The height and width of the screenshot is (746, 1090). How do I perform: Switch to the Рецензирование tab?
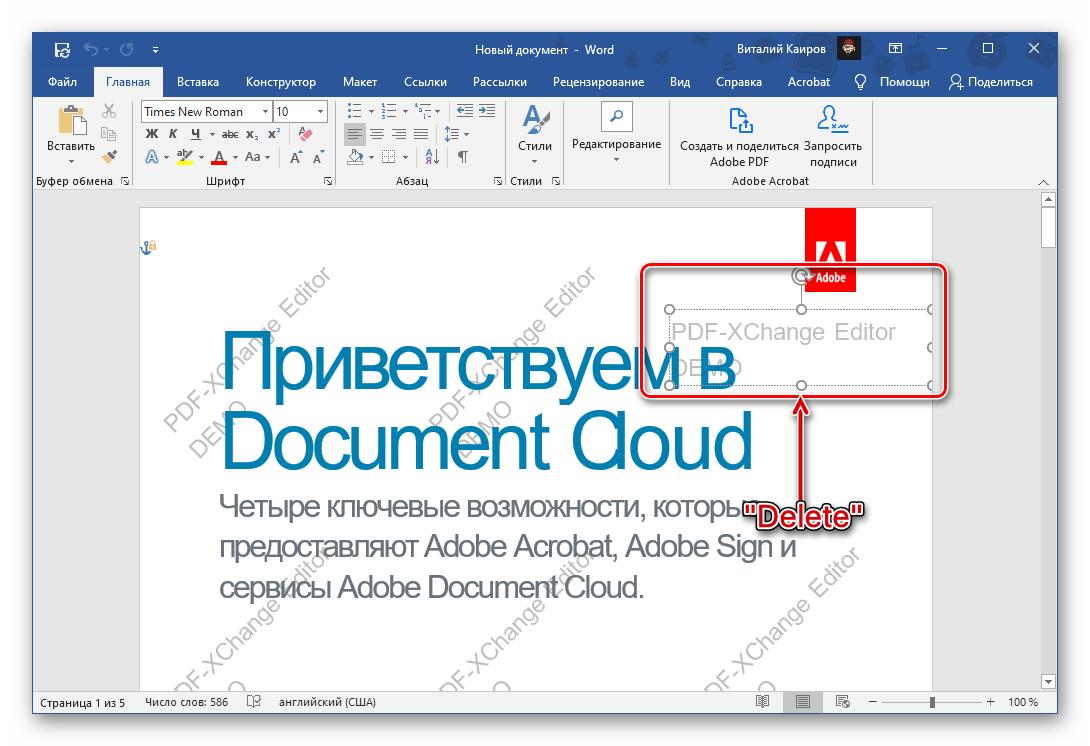tap(599, 82)
